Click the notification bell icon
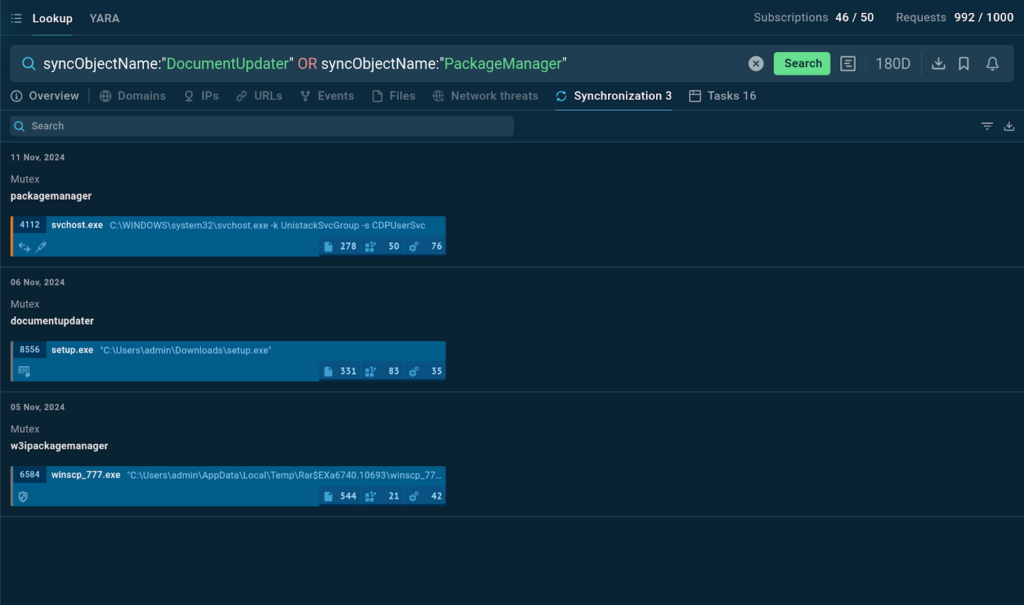Image resolution: width=1024 pixels, height=605 pixels. coord(992,63)
